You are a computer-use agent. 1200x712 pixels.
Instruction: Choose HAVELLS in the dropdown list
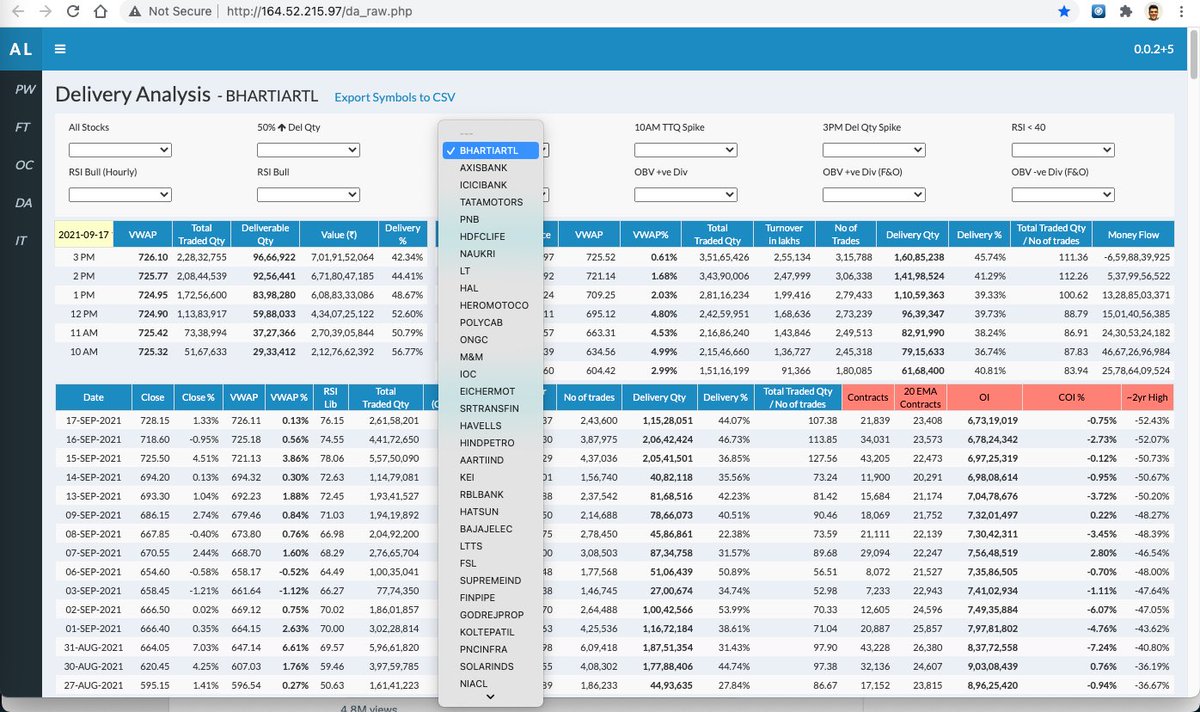click(x=491, y=426)
